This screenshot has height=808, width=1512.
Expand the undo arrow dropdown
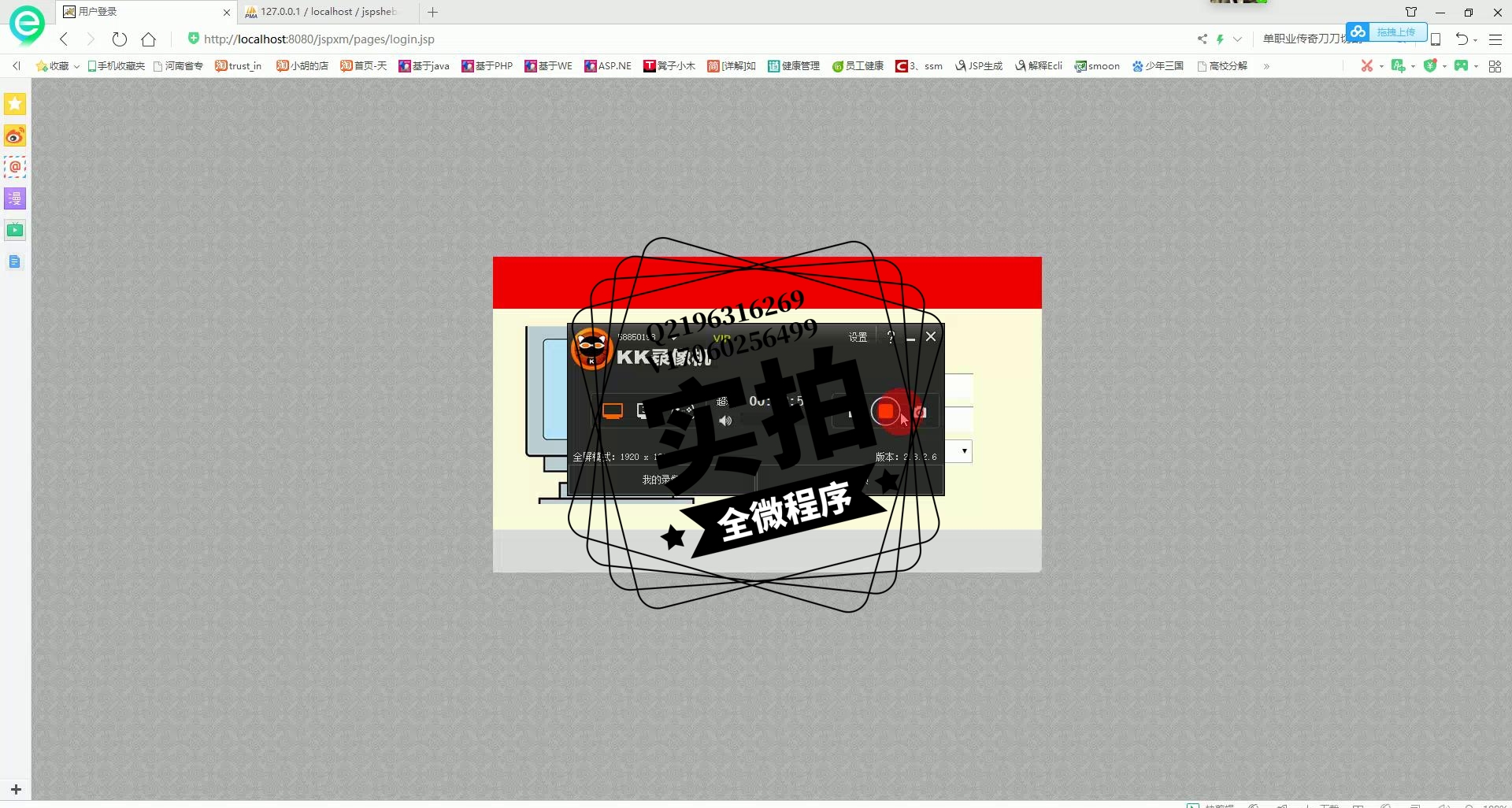pyautogui.click(x=1475, y=40)
